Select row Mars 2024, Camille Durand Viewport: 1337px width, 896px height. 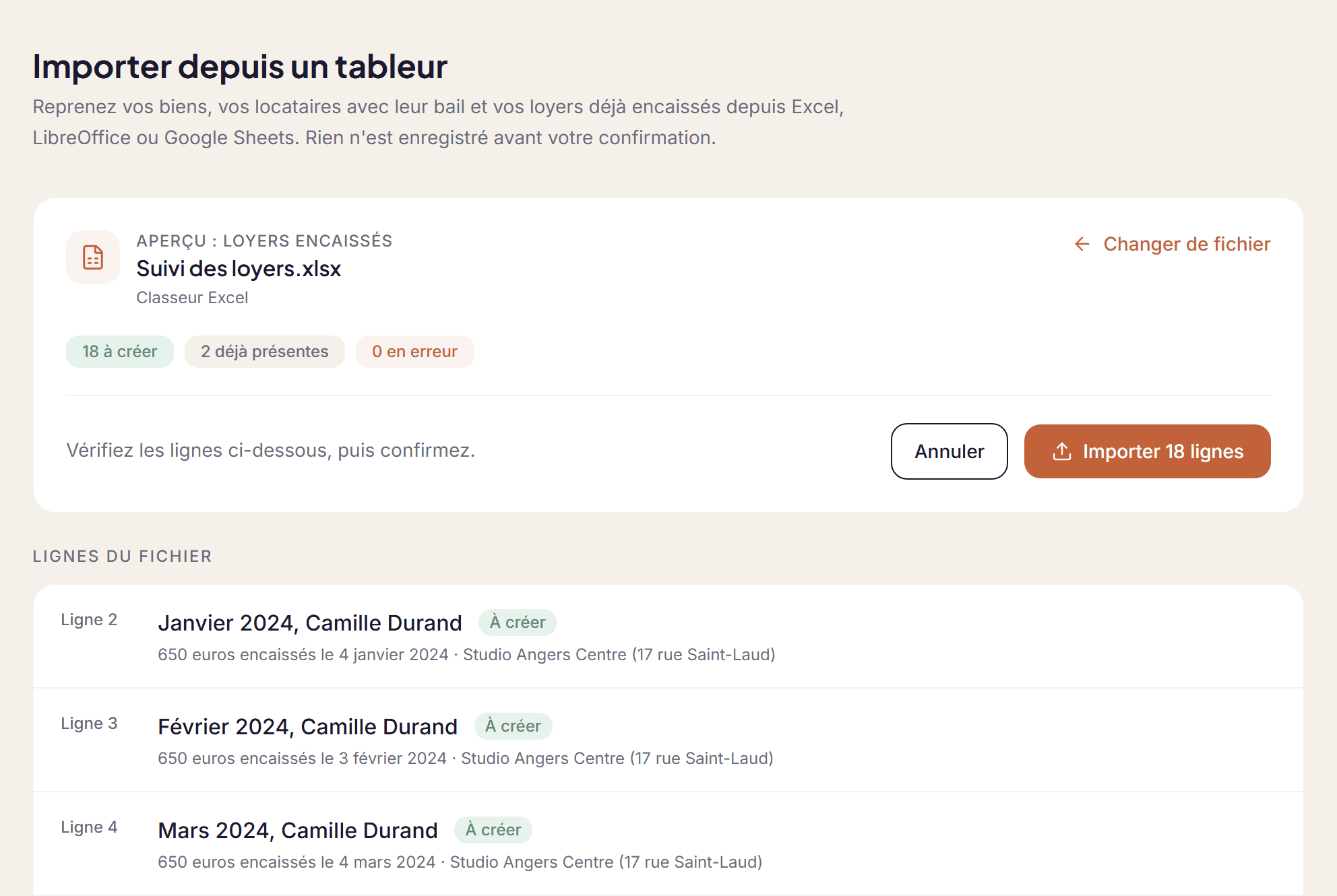[x=668, y=844]
